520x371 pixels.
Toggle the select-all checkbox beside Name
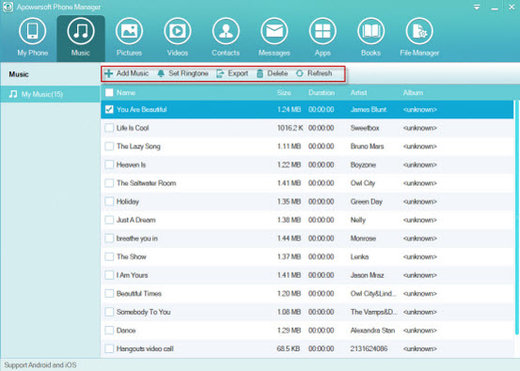(x=109, y=92)
